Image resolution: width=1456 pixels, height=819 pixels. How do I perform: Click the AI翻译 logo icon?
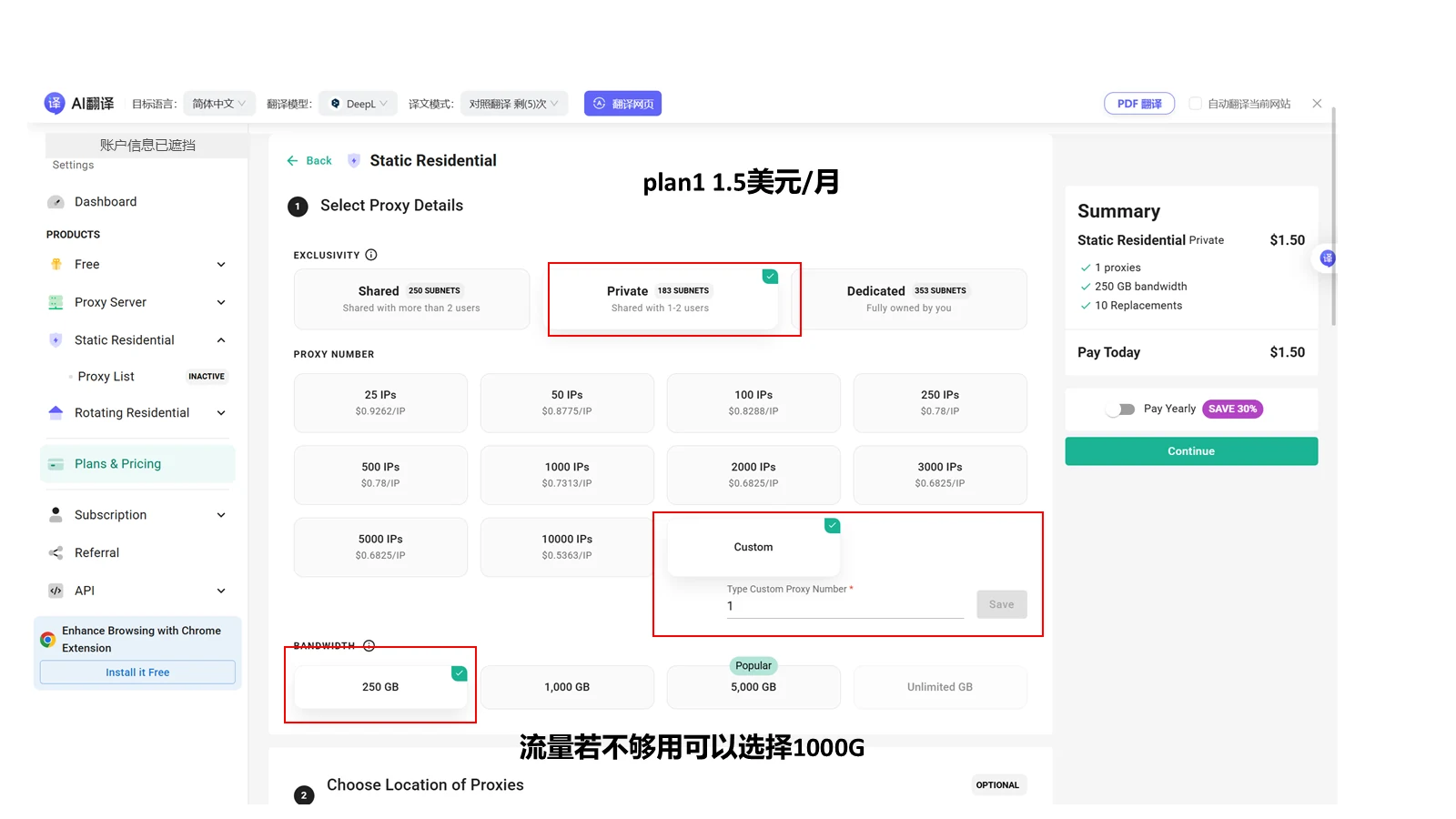tap(55, 103)
